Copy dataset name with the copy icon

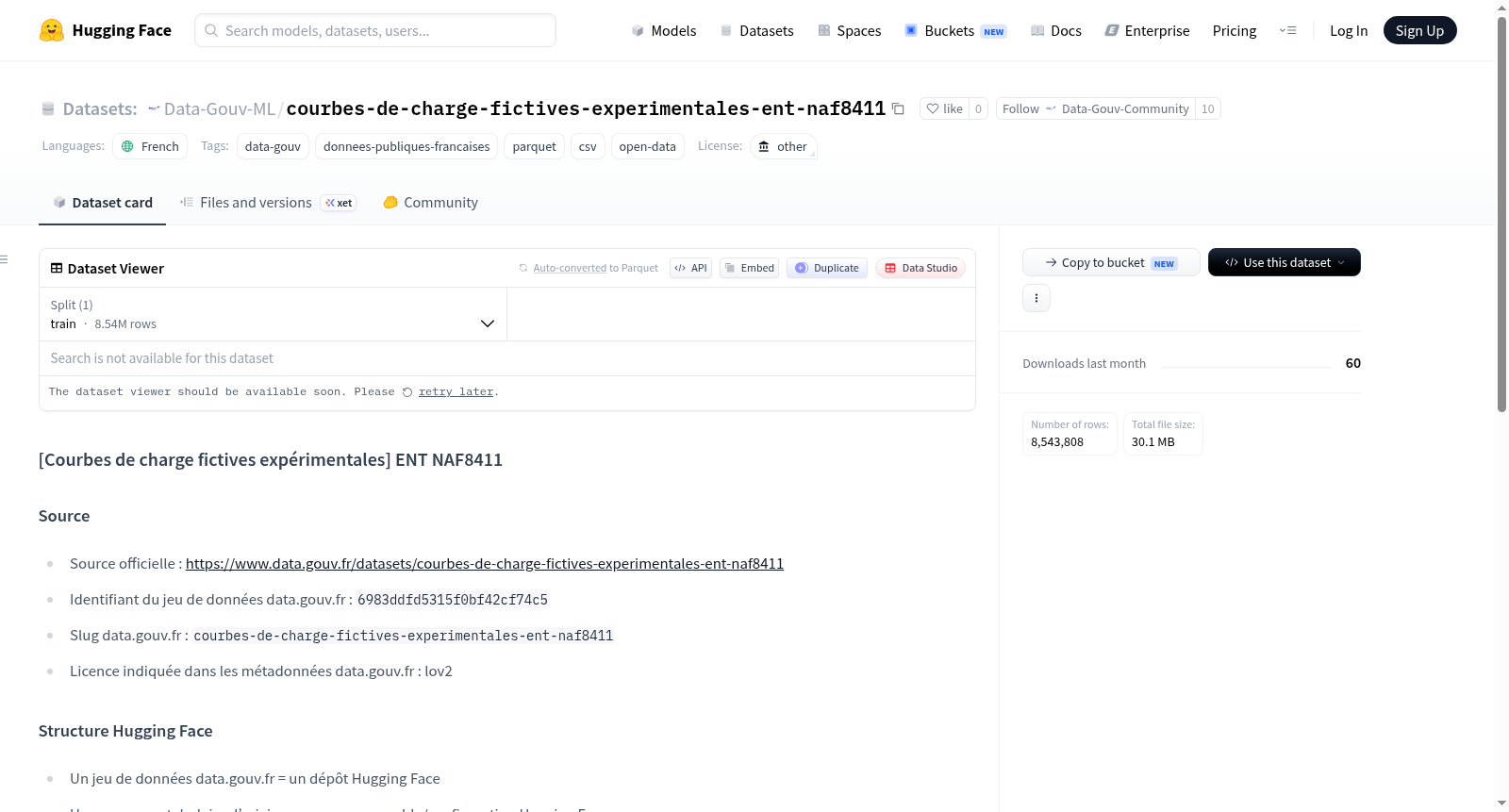pyautogui.click(x=898, y=109)
